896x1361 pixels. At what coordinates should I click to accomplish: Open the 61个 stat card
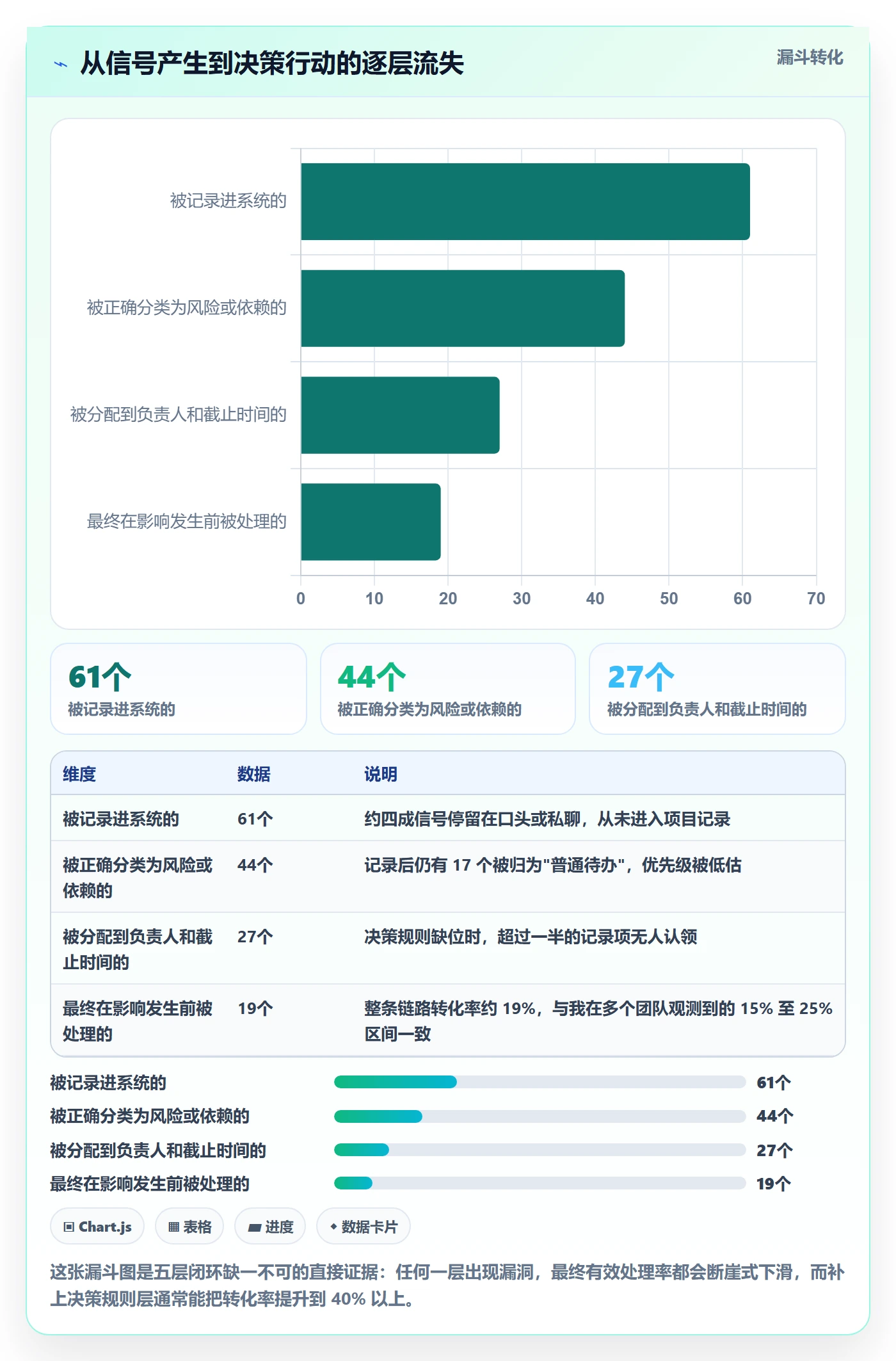point(179,689)
